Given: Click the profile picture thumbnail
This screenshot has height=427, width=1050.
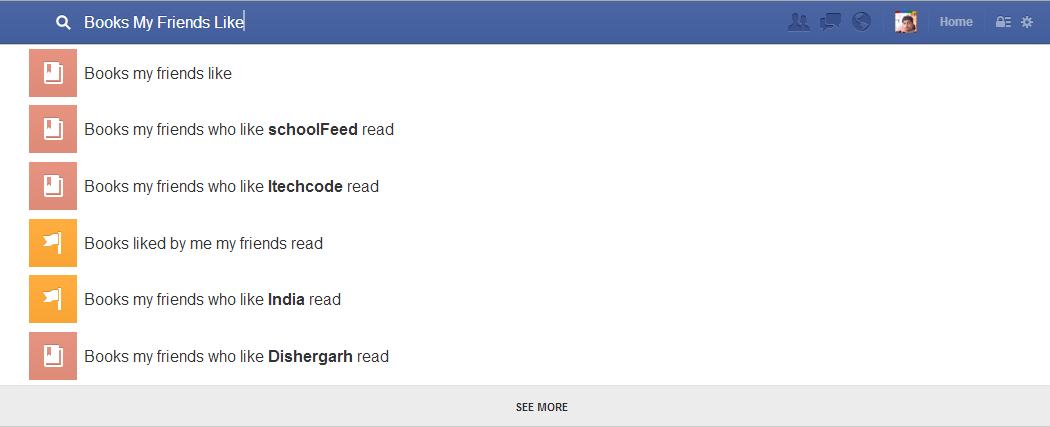Looking at the screenshot, I should tap(905, 22).
